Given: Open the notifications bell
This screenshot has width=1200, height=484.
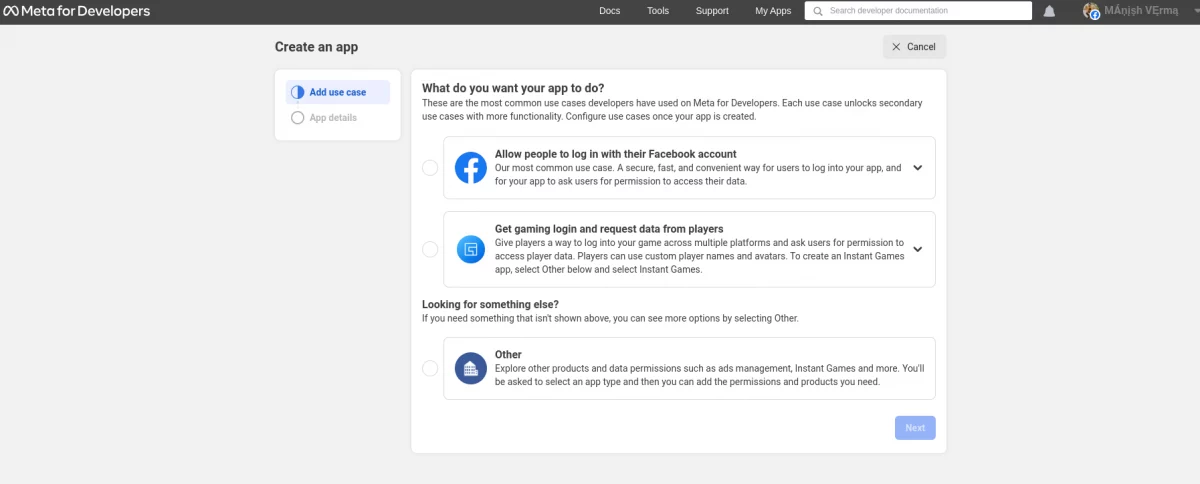Looking at the screenshot, I should click(1049, 11).
